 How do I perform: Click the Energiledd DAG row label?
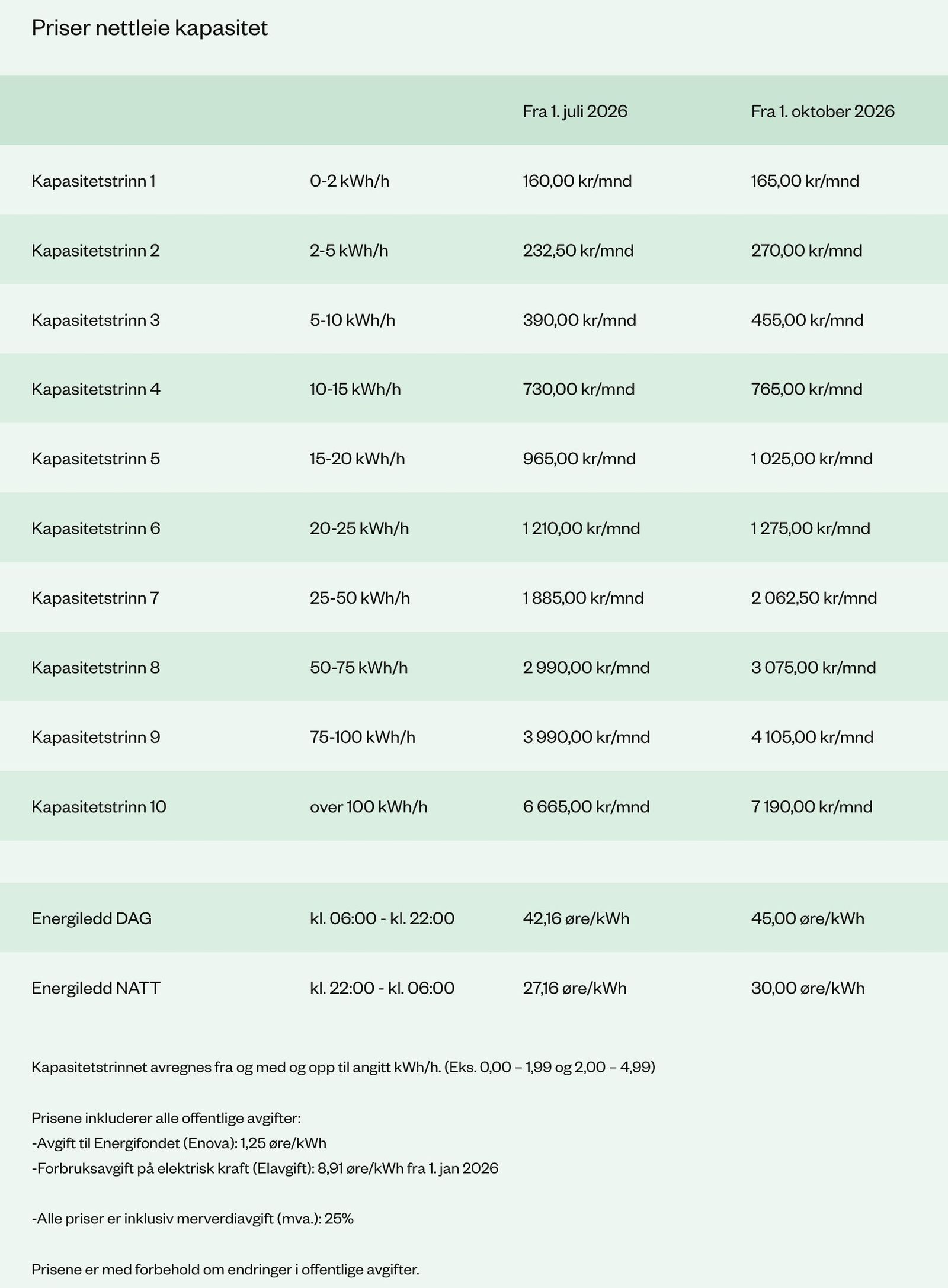point(92,919)
